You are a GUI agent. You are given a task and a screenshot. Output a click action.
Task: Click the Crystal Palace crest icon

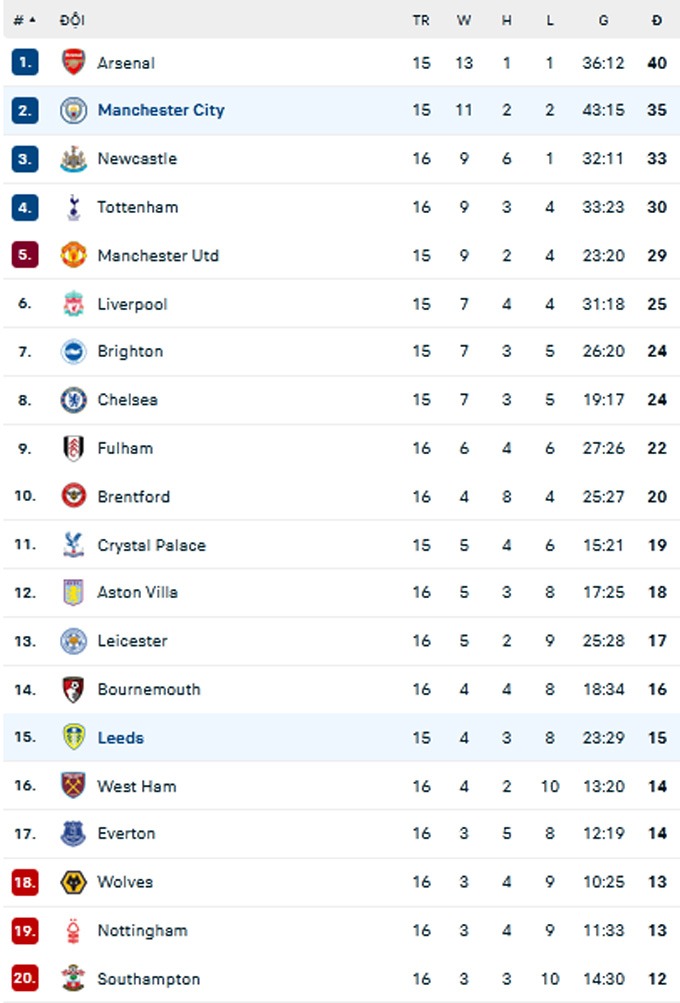coord(73,545)
